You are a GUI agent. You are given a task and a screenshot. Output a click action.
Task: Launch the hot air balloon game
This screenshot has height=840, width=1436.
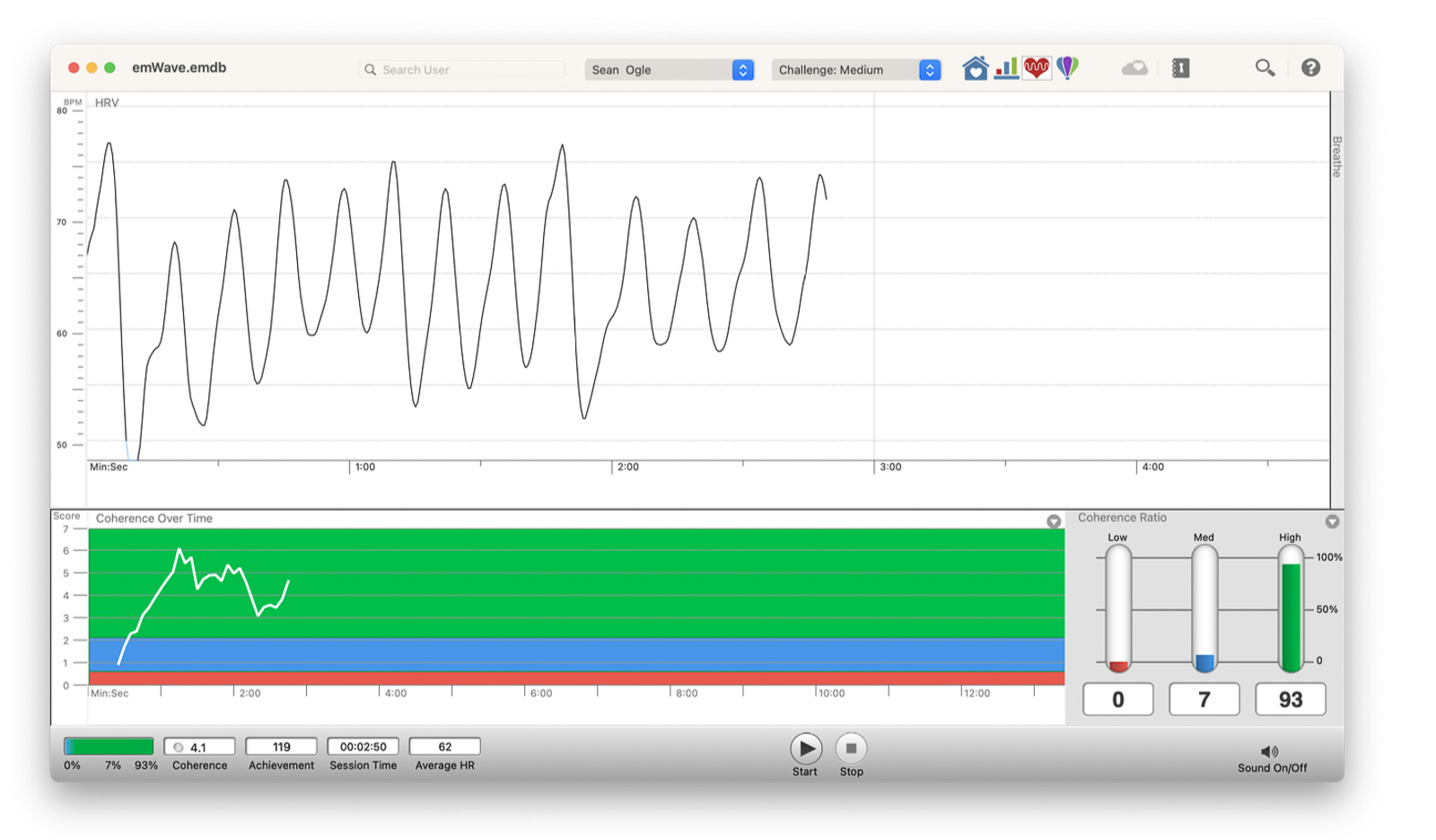[1067, 68]
